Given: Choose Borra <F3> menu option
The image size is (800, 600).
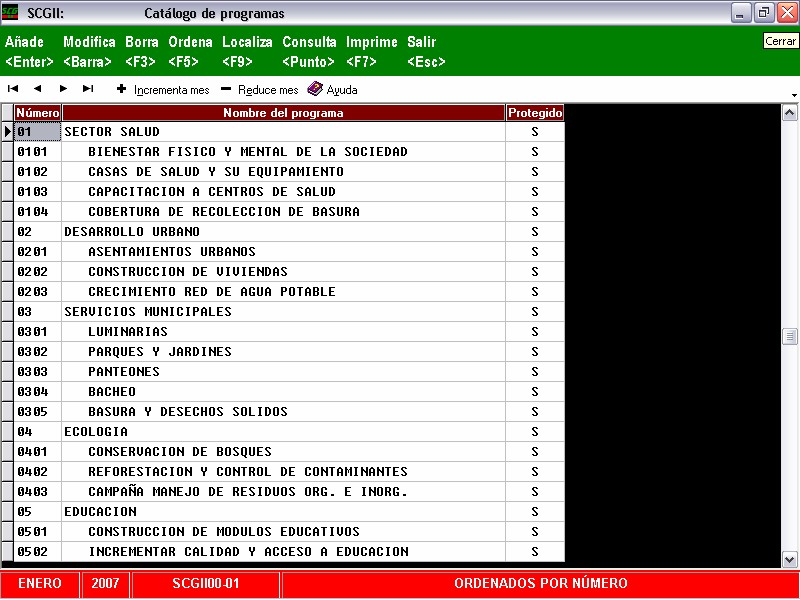Looking at the screenshot, I should click(141, 52).
